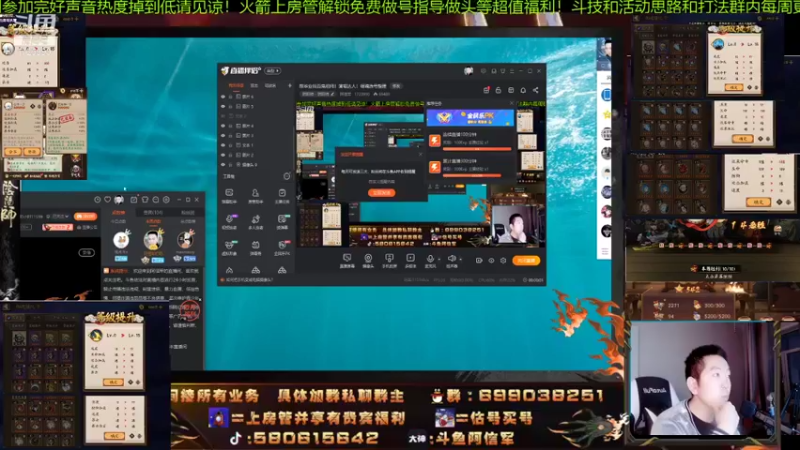Open the 弹幕秀 danmaku show tool
The width and height of the screenshot is (800, 450).
(255, 247)
